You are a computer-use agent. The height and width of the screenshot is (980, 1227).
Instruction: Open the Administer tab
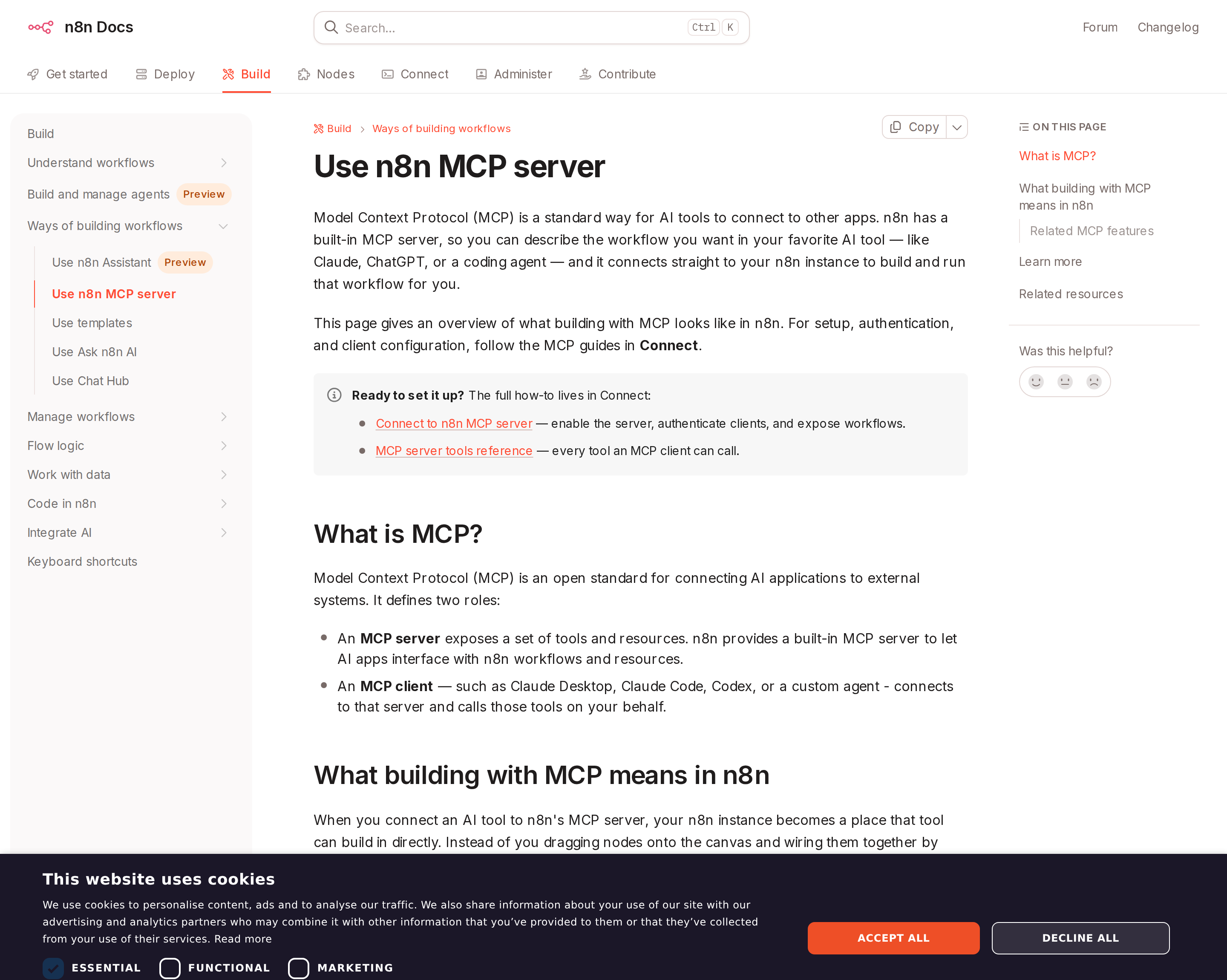pyautogui.click(x=514, y=75)
